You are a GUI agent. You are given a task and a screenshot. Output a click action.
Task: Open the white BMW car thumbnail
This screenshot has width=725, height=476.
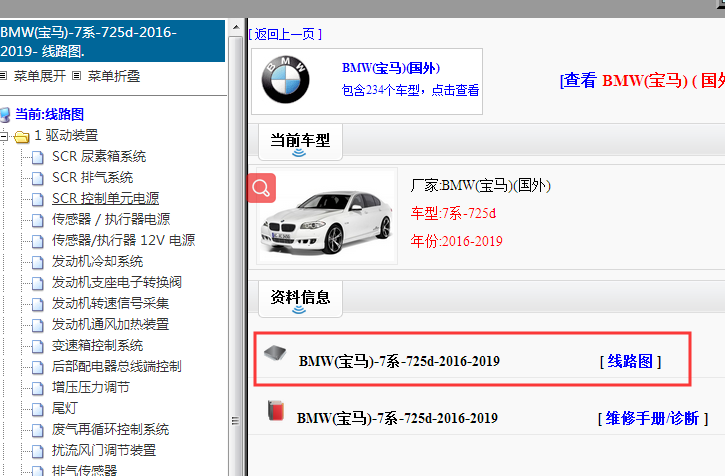coord(327,216)
